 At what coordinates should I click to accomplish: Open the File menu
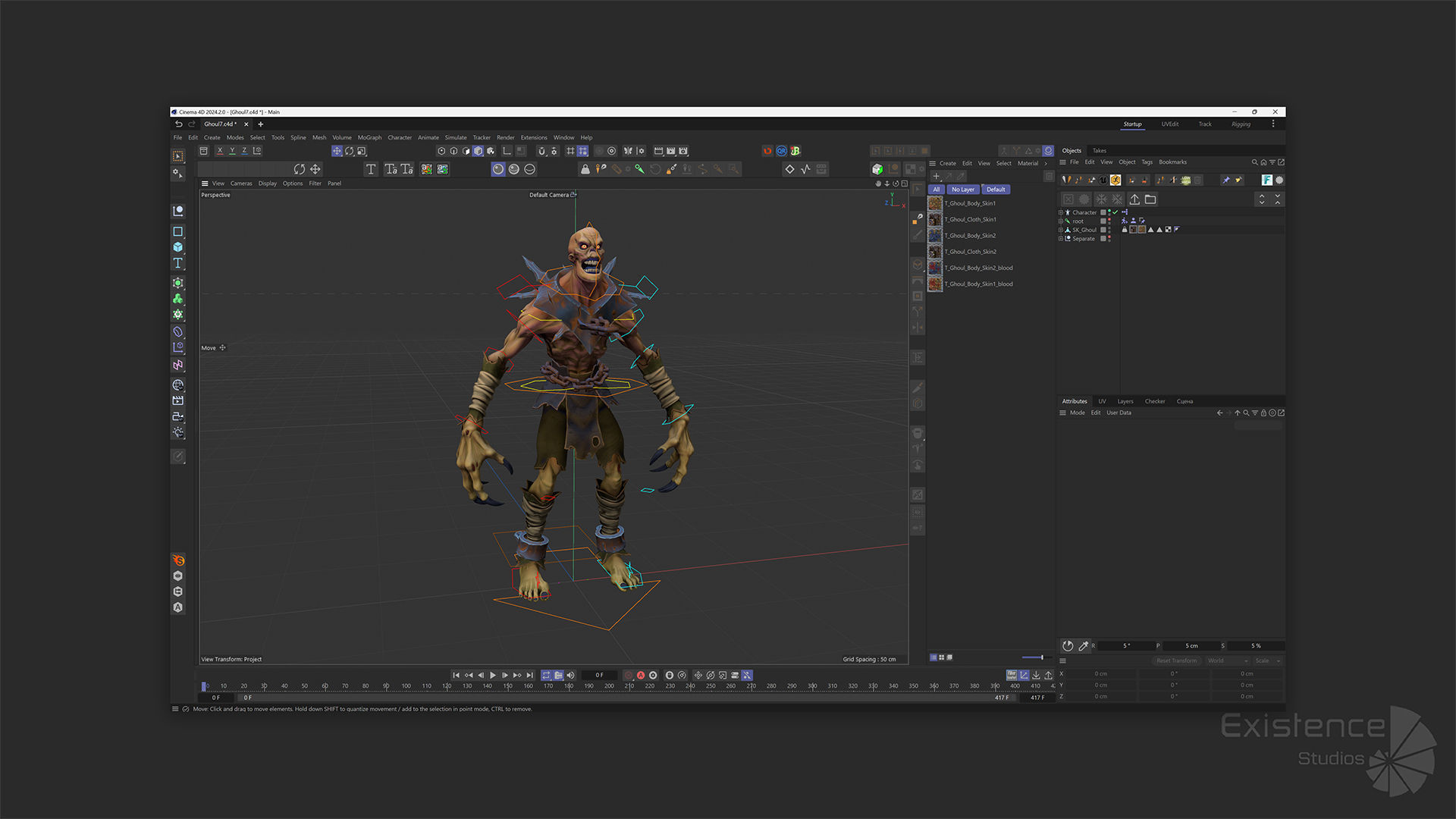pos(177,137)
